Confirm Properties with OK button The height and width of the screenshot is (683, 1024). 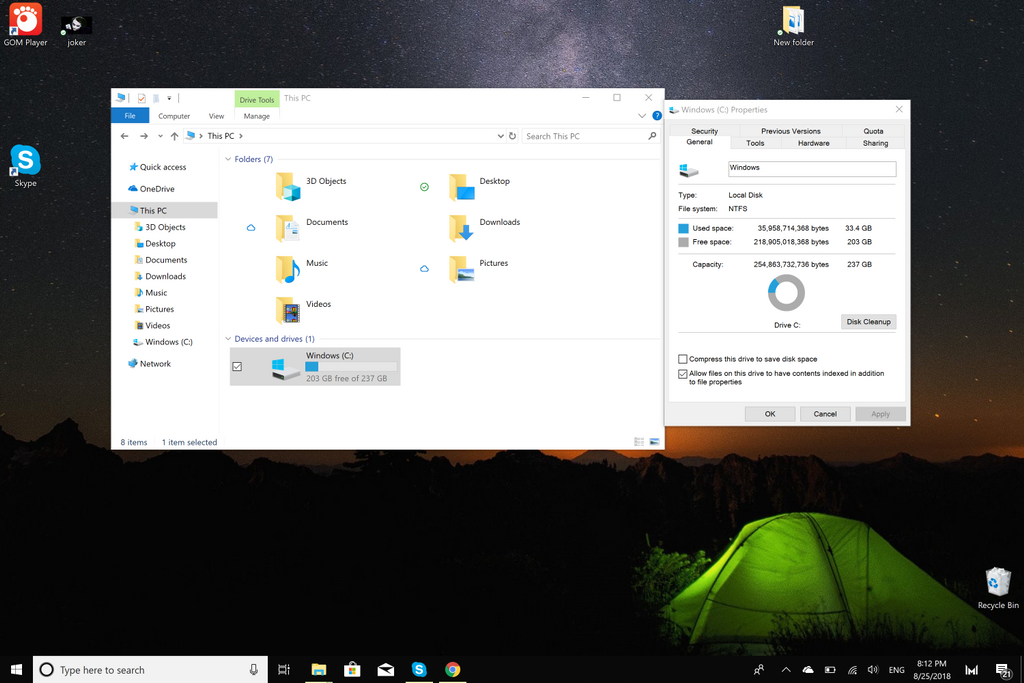coord(770,414)
